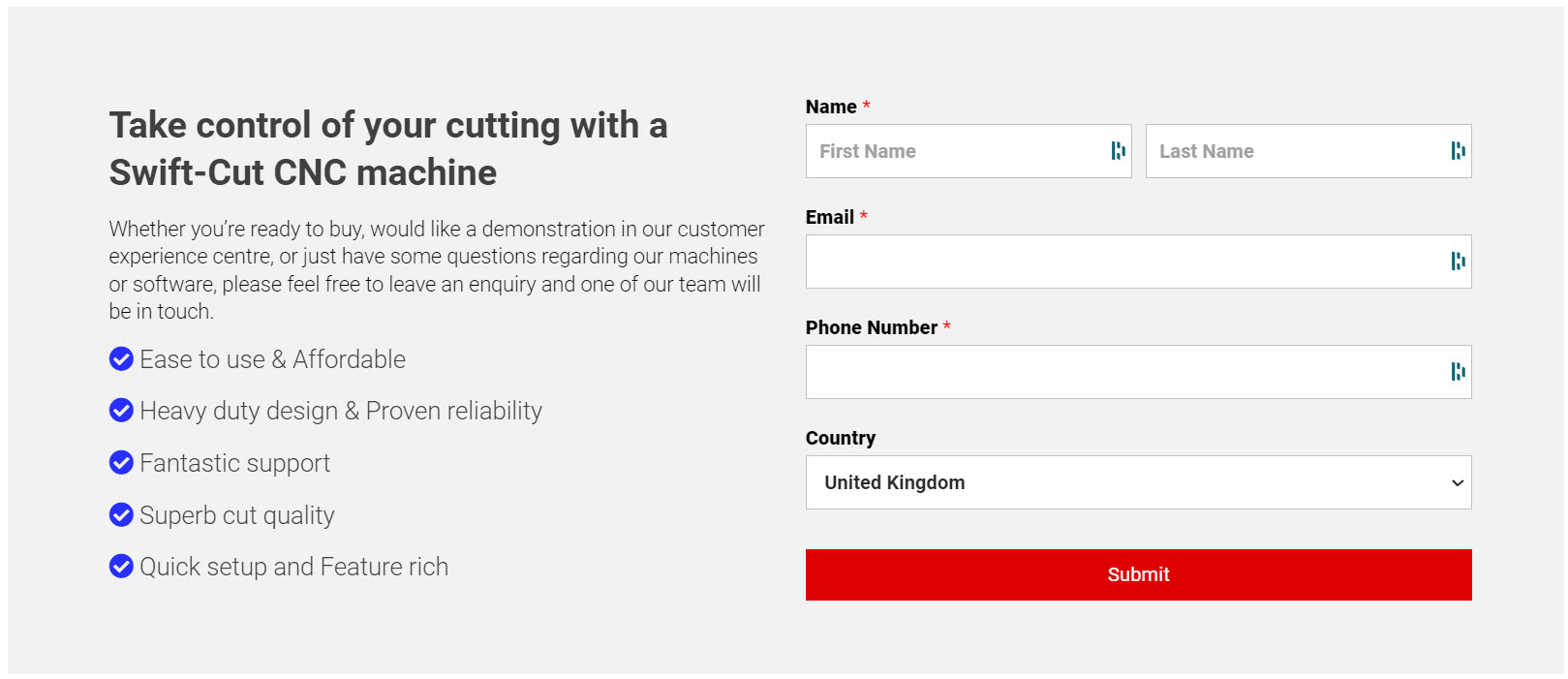Click the Swift-Cut CNC machine heading
This screenshot has width=1568, height=679.
pos(387,149)
